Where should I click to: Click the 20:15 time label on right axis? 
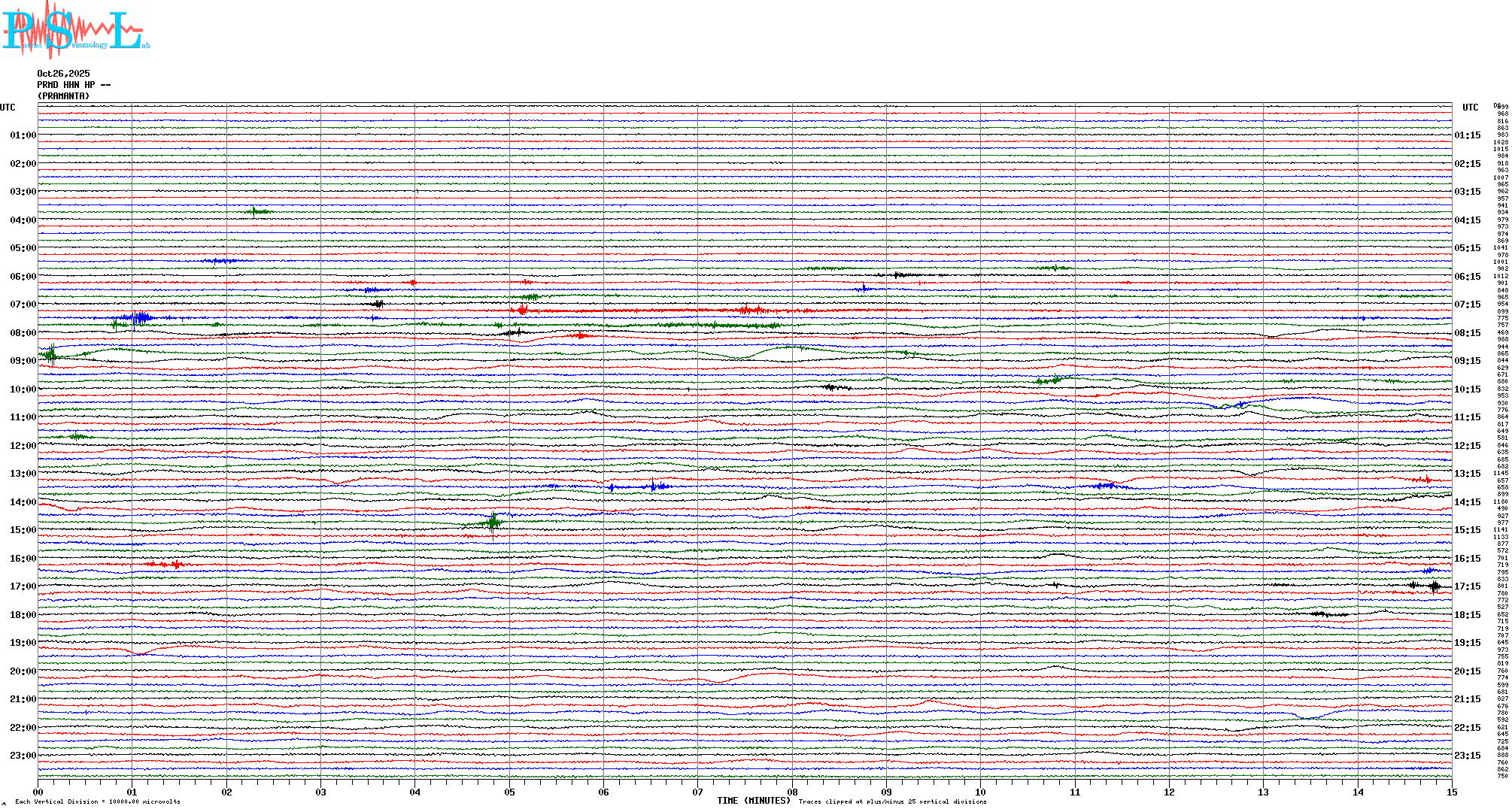[x=1467, y=671]
